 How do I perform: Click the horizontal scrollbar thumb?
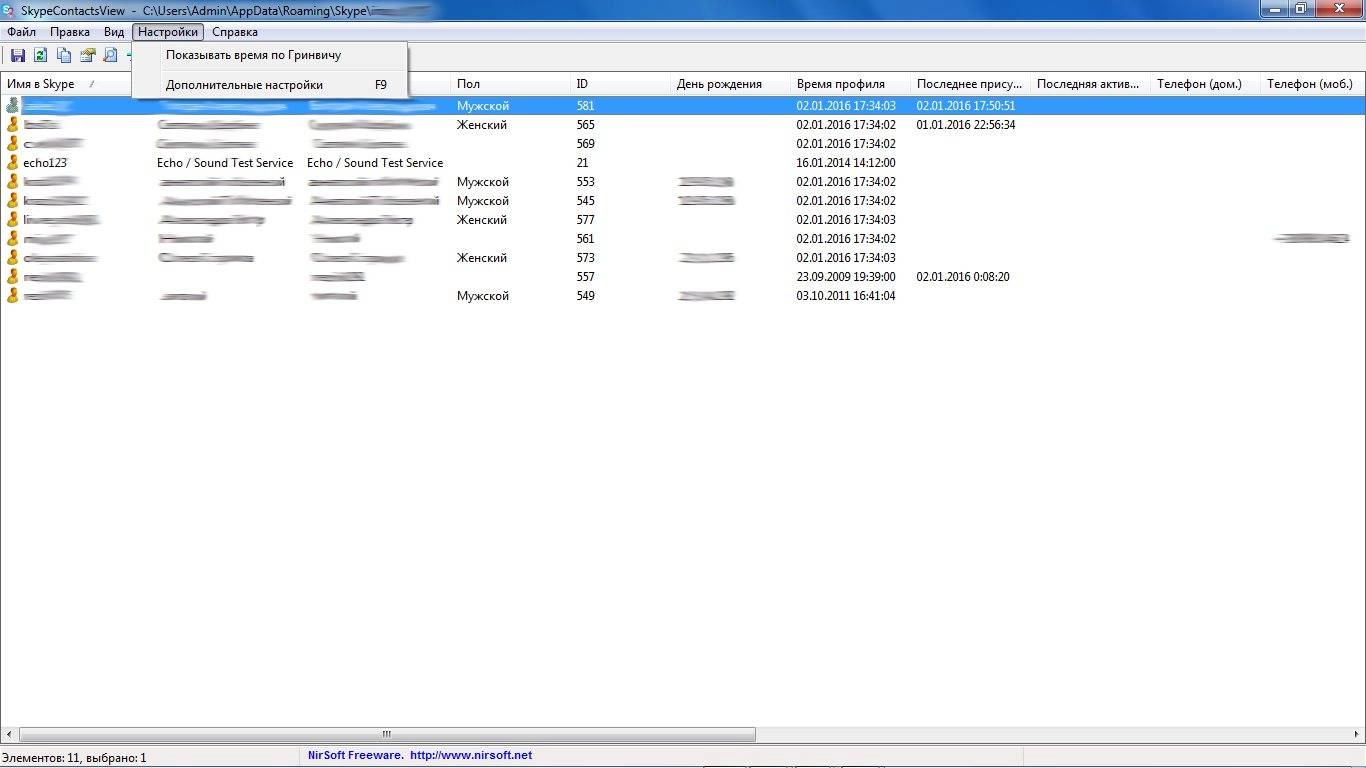click(x=387, y=734)
